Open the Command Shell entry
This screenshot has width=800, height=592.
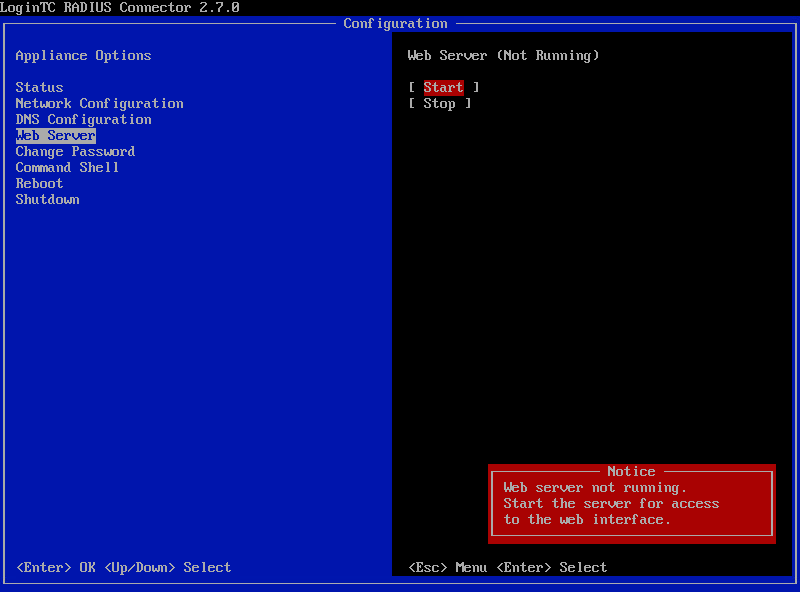tap(67, 167)
